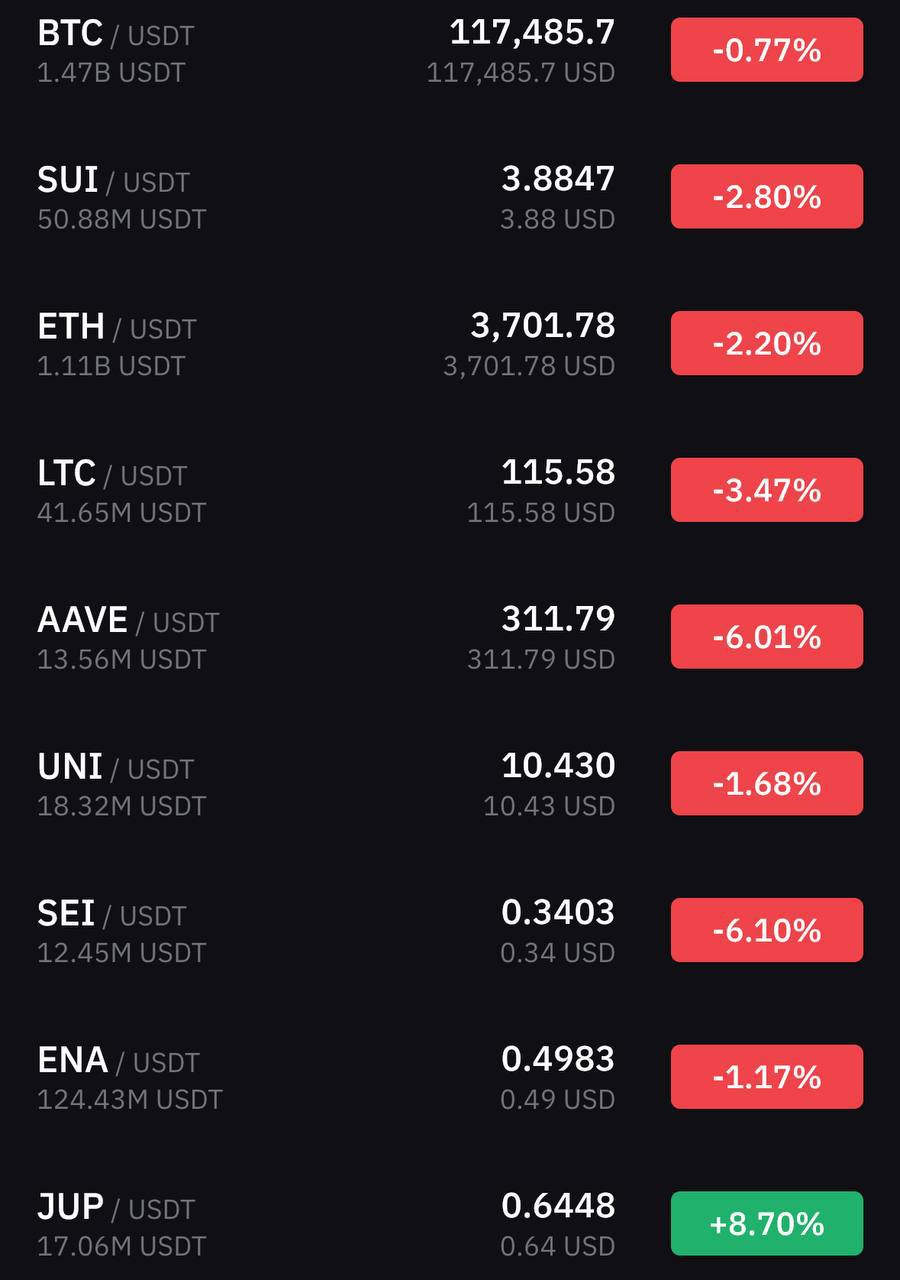
Task: Tap the ETH -2.20% change badge
Action: coord(767,343)
